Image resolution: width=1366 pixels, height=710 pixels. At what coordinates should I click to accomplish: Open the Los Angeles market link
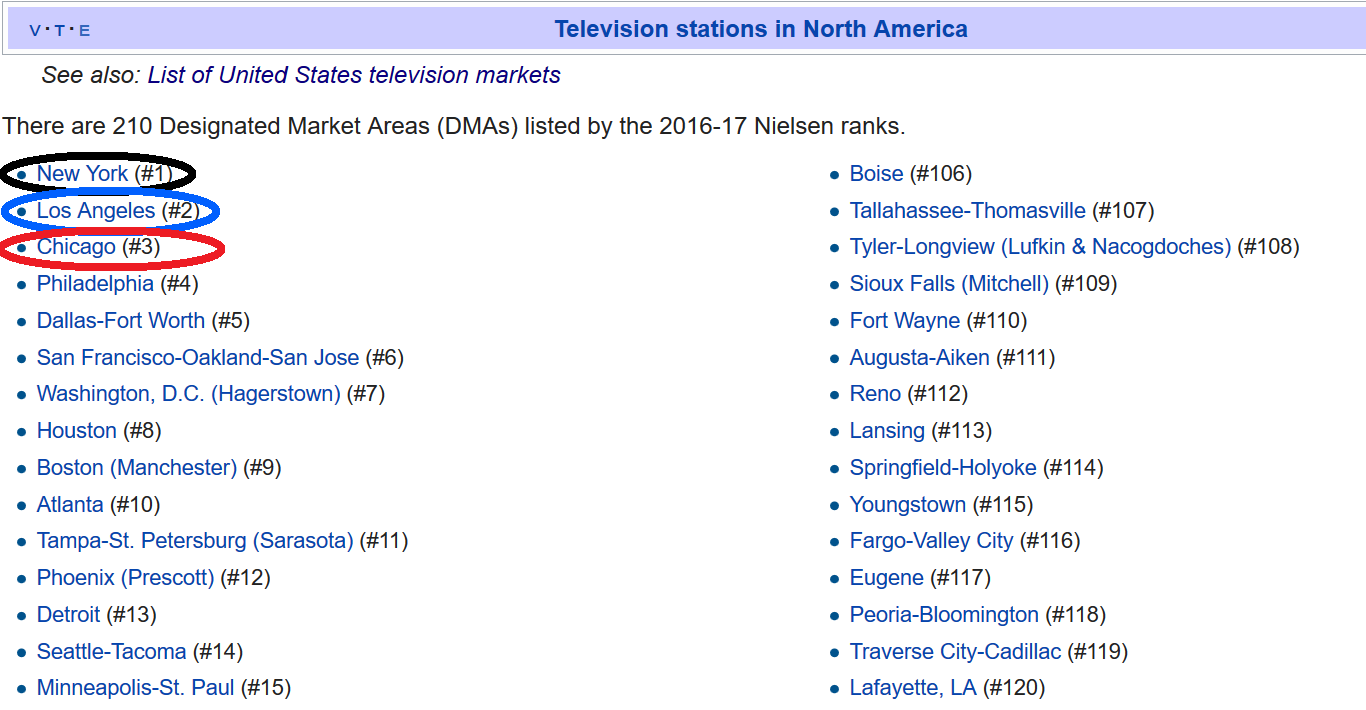point(96,211)
